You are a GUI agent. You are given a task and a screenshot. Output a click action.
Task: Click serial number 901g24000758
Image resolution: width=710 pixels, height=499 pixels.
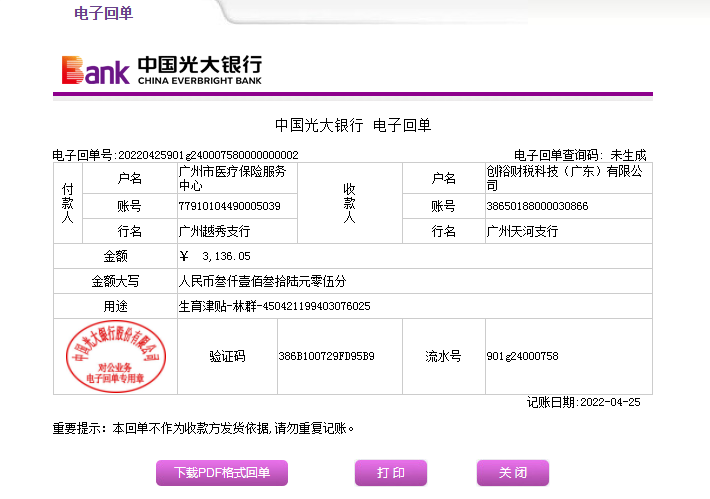click(x=522, y=356)
